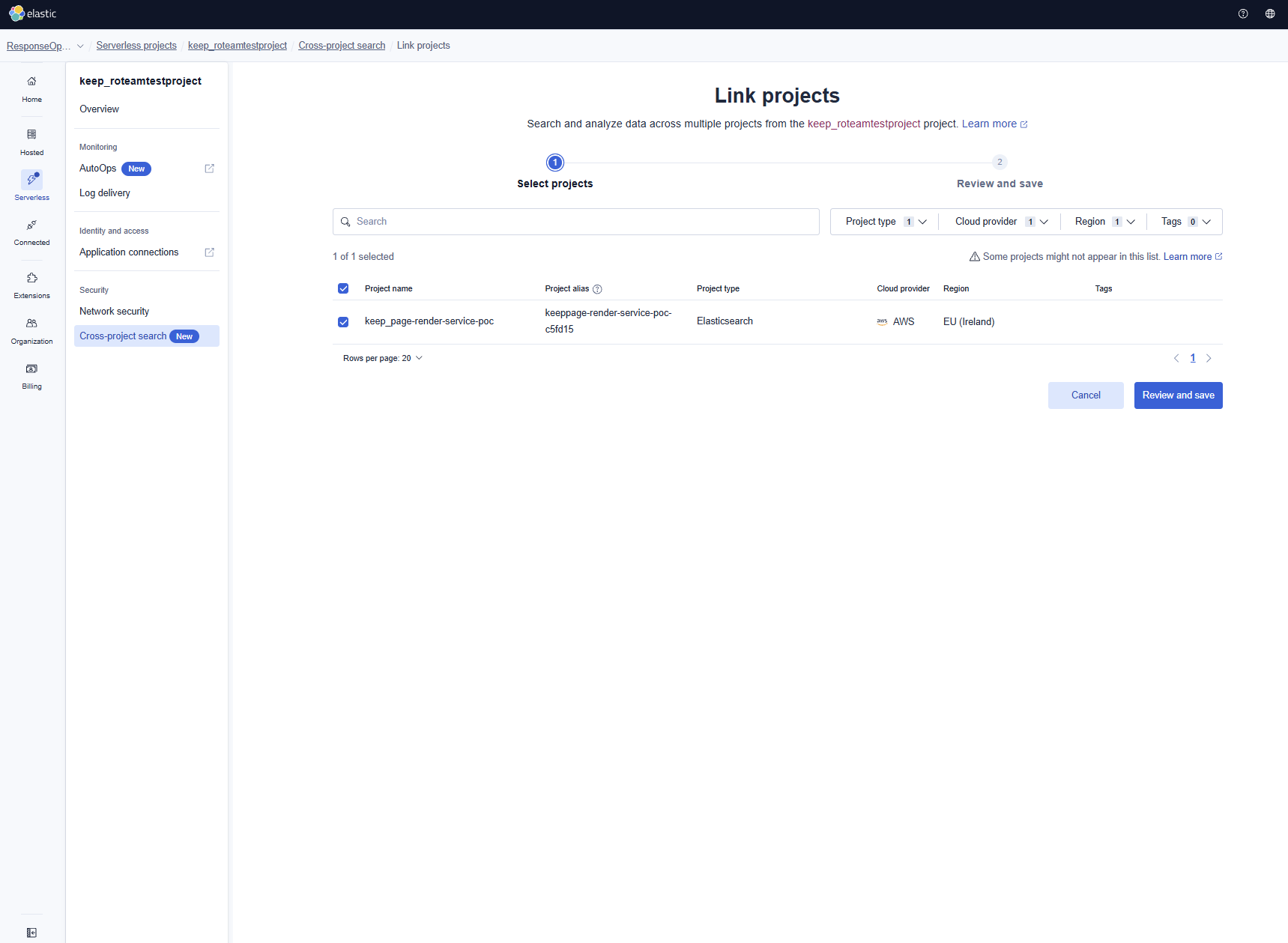
Task: Open the Project type filter dropdown
Action: [x=886, y=222]
